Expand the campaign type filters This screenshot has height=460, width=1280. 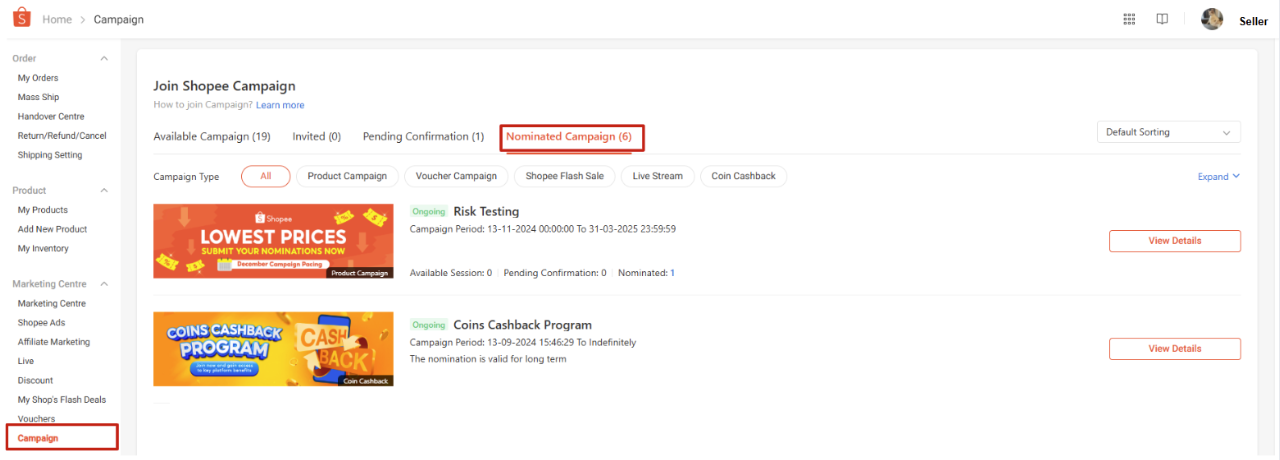[x=1218, y=177]
